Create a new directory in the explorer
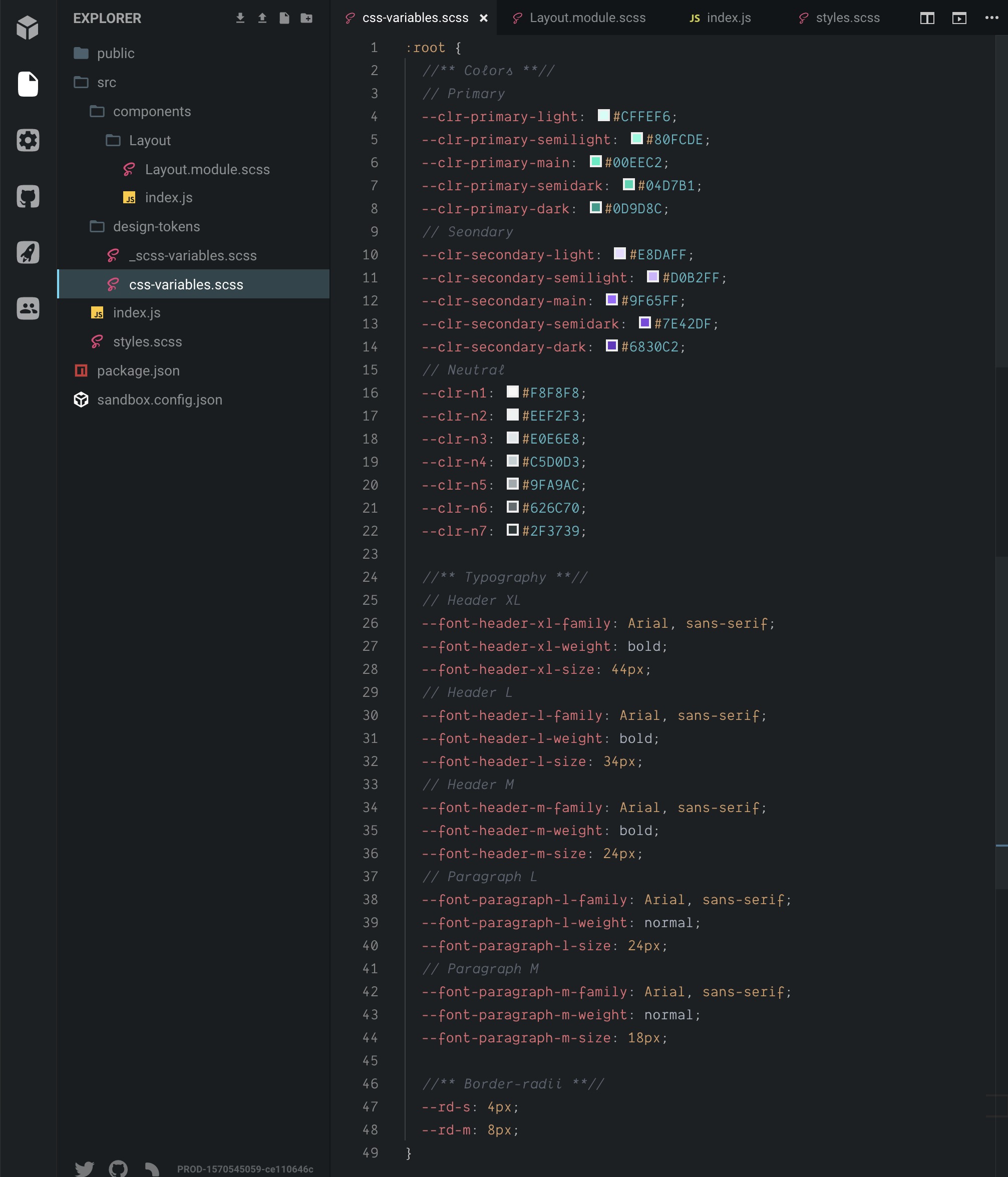Screen dimensions: 1008x1177 point(307,18)
